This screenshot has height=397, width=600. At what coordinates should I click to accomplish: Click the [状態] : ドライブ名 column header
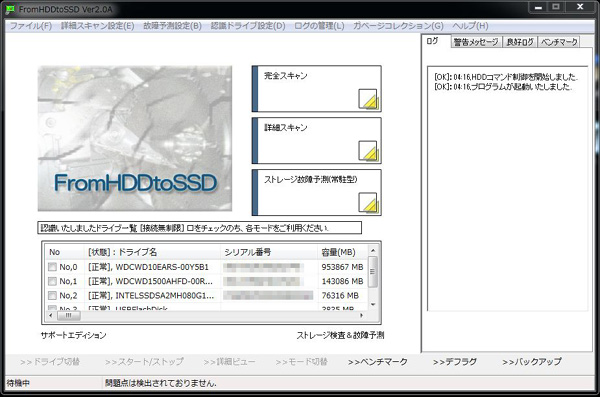152,252
